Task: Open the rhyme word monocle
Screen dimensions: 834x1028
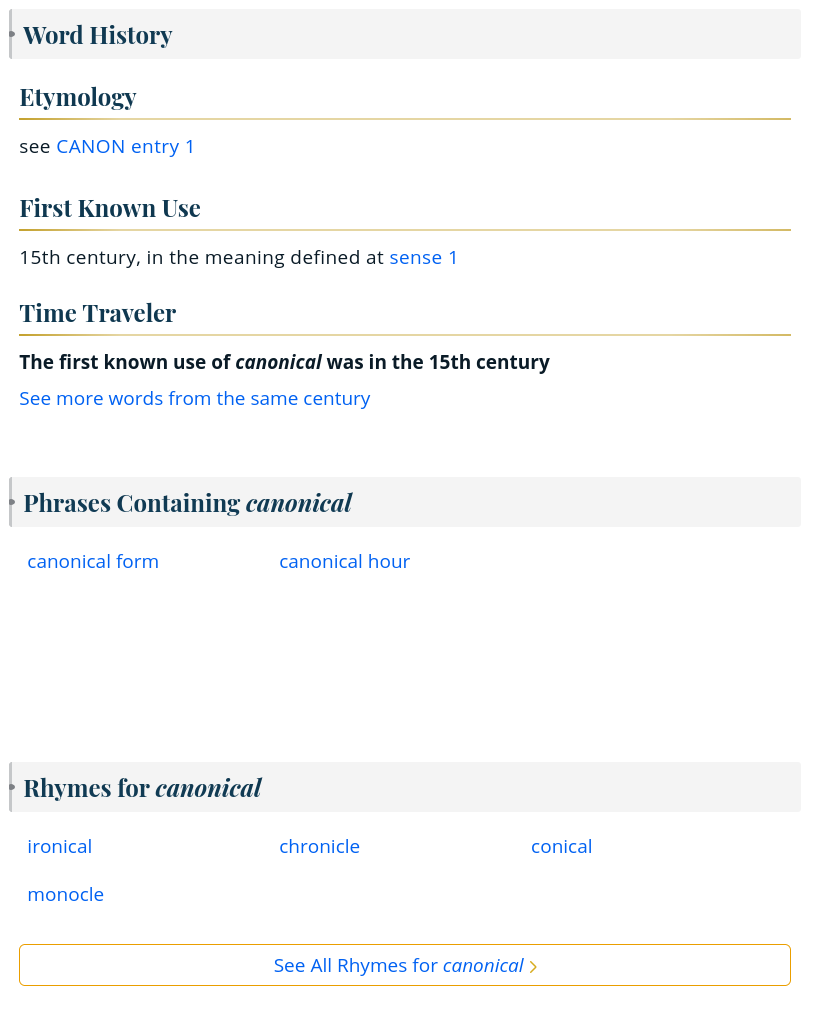Action: coord(66,895)
